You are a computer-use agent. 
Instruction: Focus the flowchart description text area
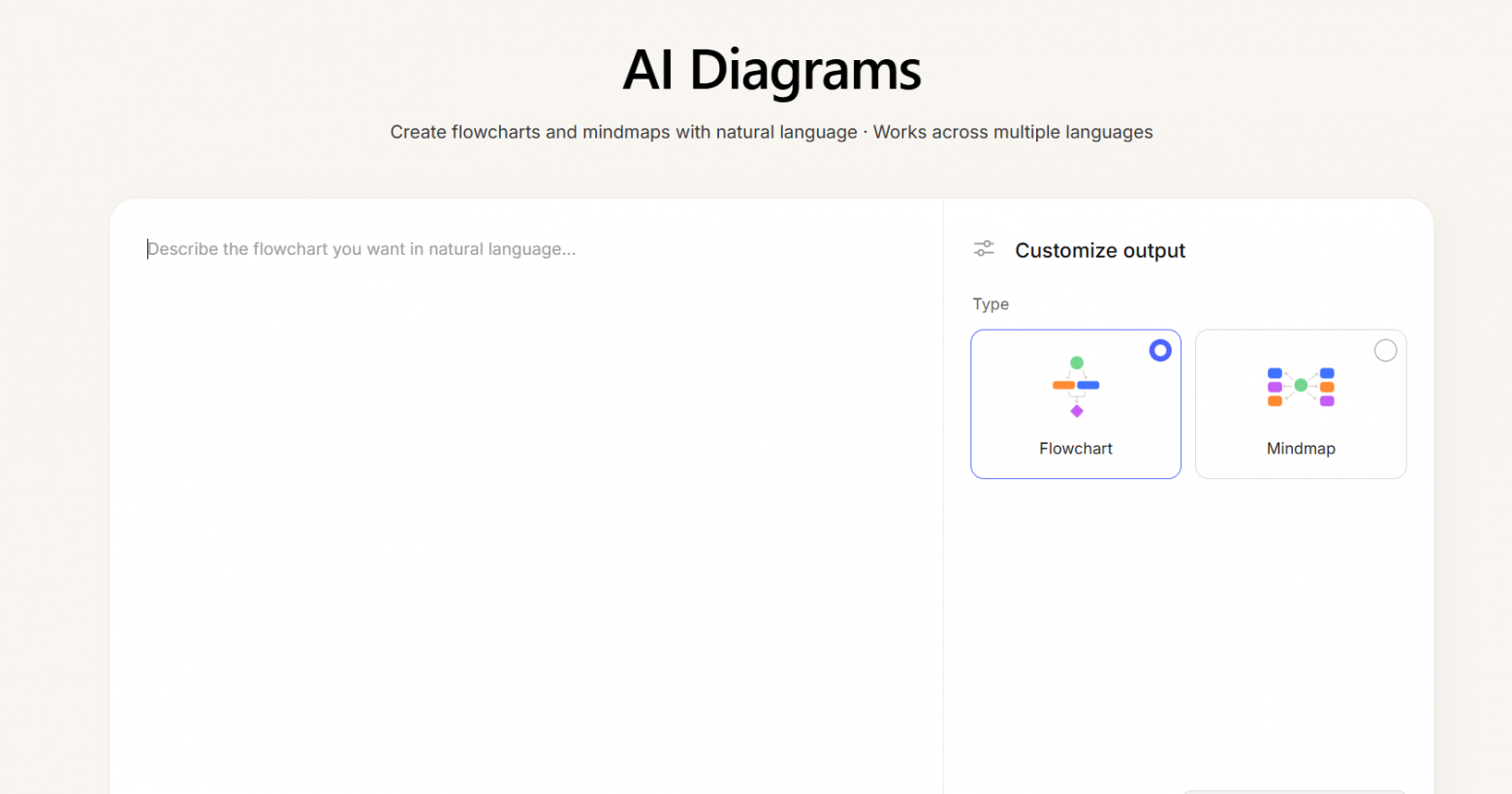(x=525, y=504)
